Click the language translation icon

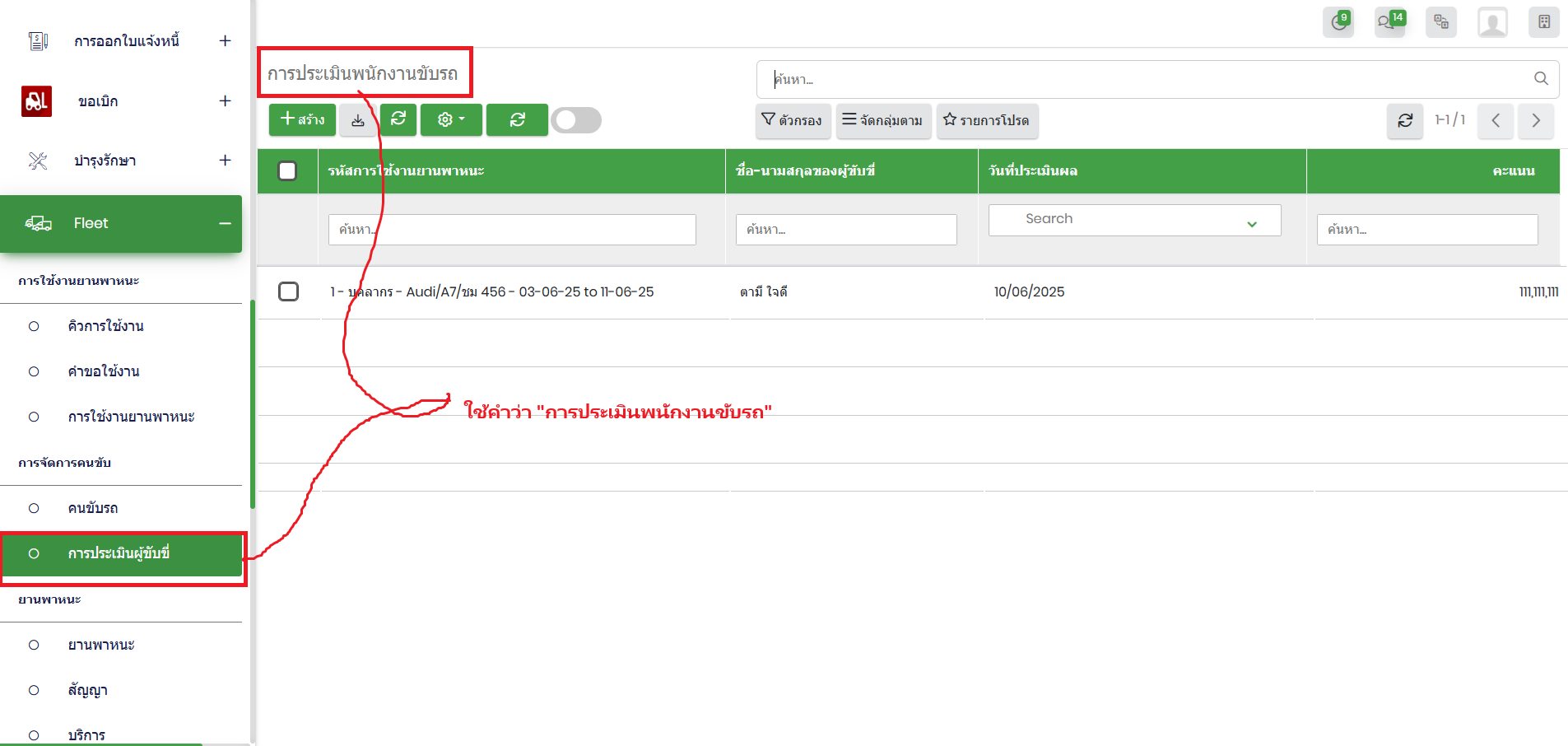1441,22
